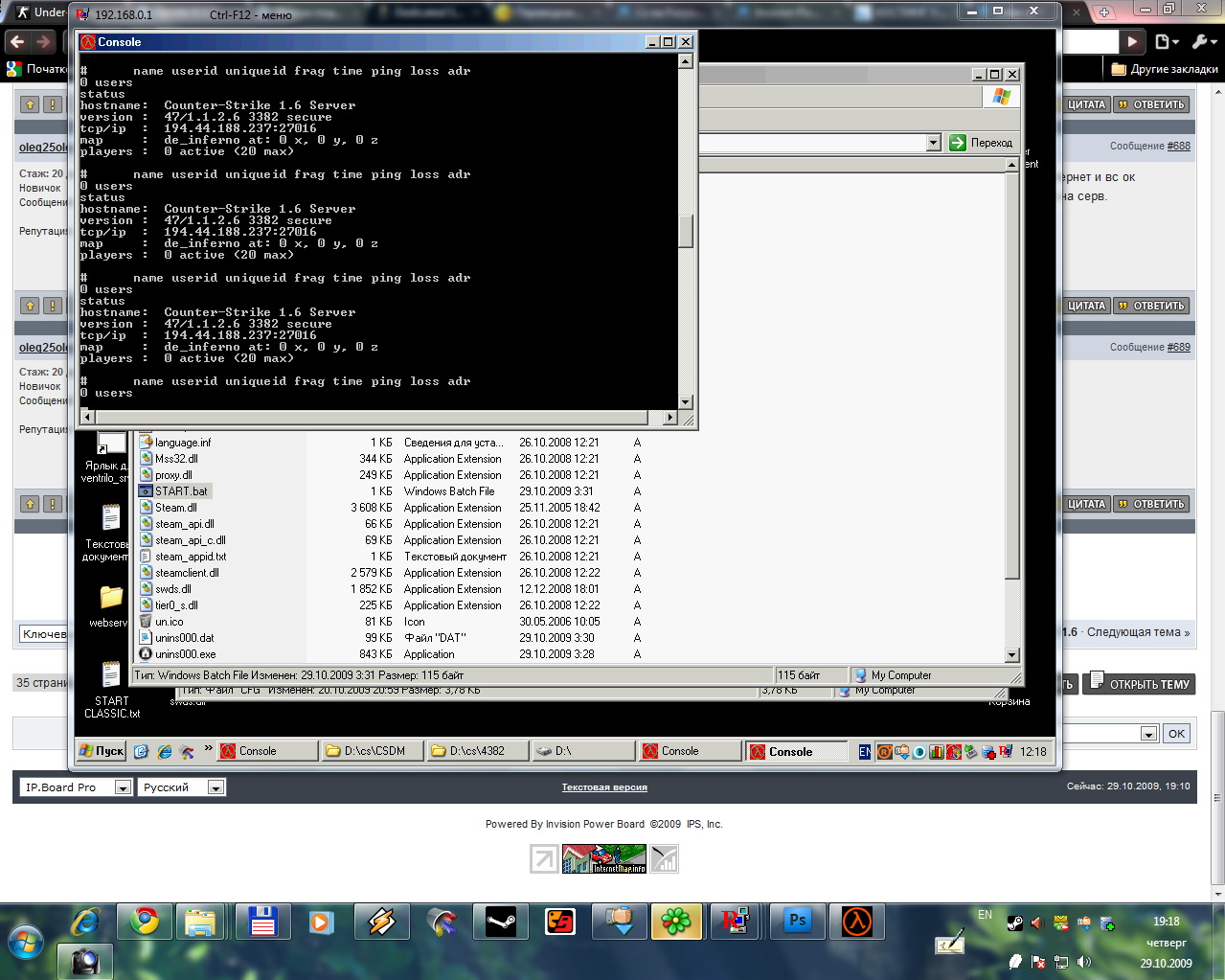
Task: Click the Internet Map info banner image
Action: point(604,858)
